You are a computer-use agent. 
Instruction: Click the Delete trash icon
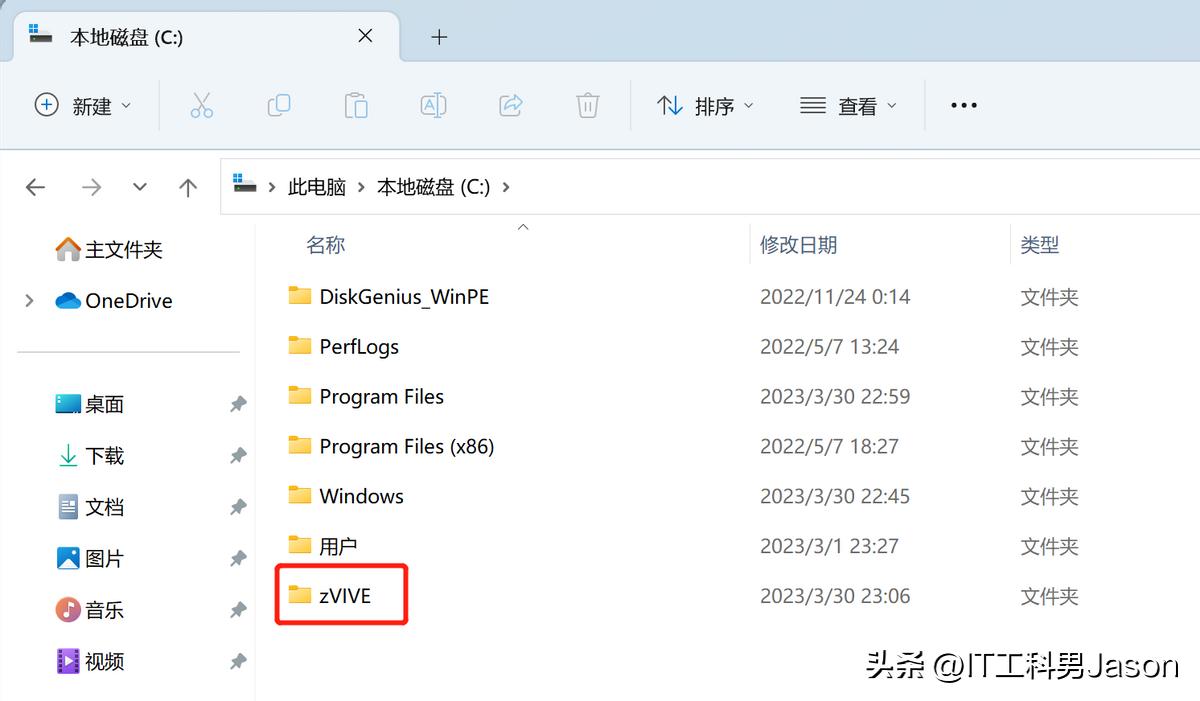click(587, 105)
